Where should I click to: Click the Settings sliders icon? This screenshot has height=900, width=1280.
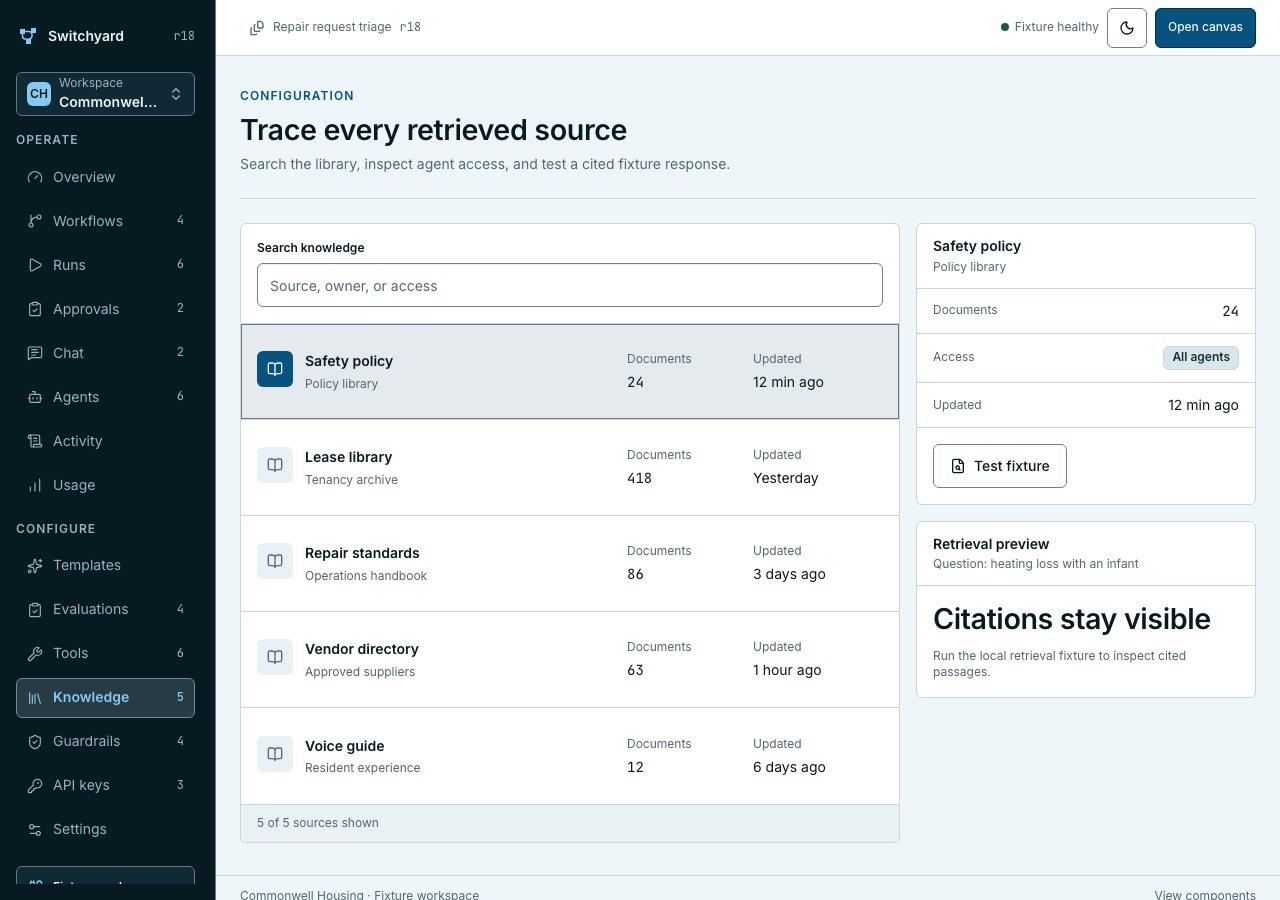(35, 829)
